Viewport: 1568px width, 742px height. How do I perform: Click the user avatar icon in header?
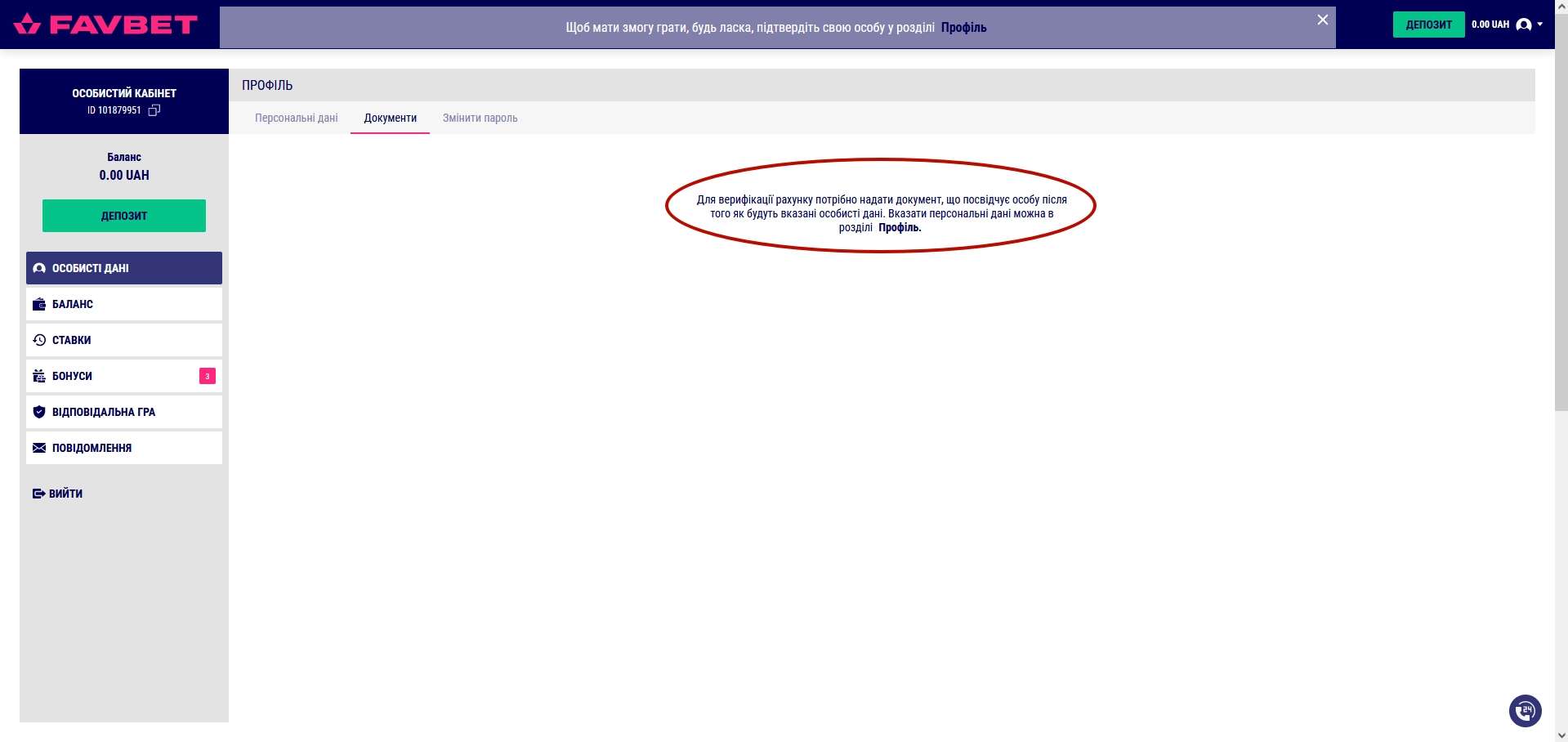click(x=1523, y=25)
